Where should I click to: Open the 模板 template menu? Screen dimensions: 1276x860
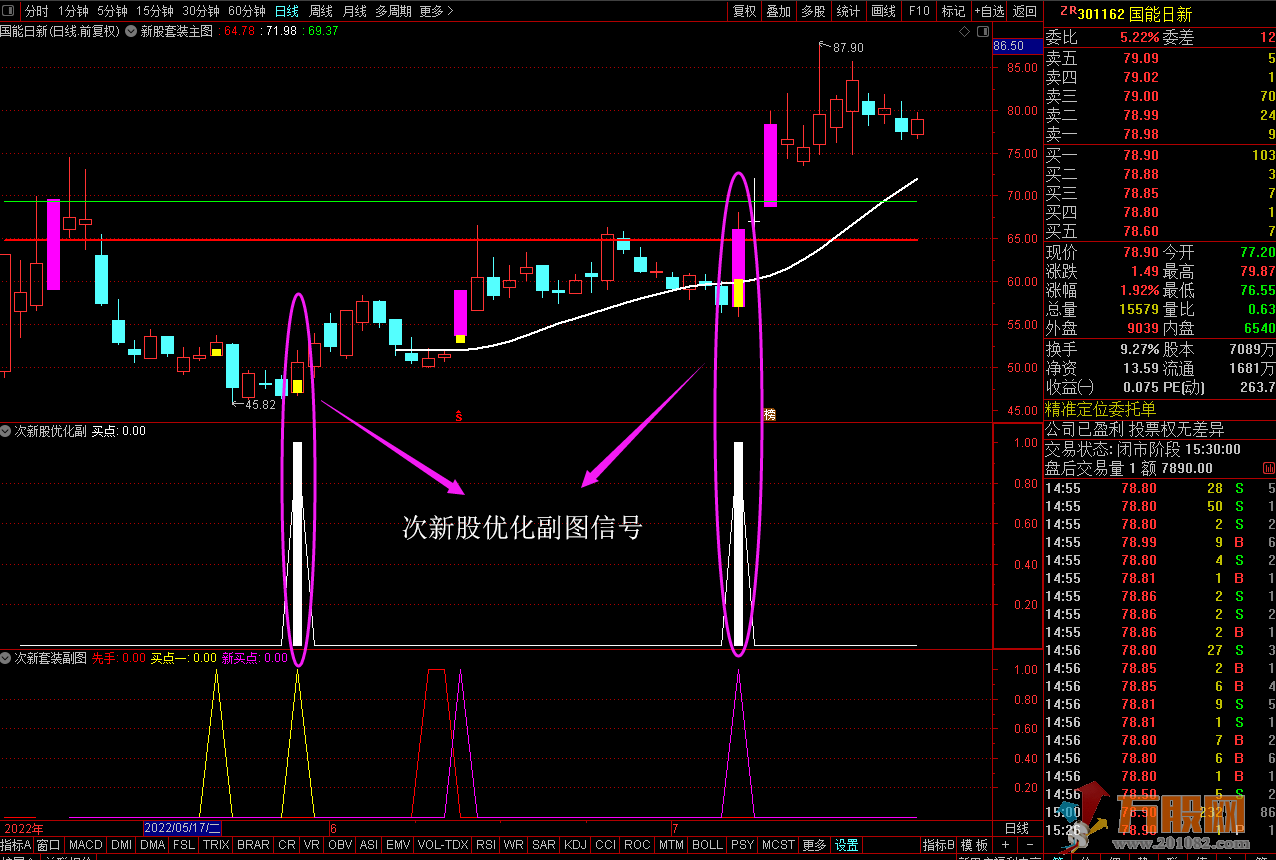click(975, 845)
